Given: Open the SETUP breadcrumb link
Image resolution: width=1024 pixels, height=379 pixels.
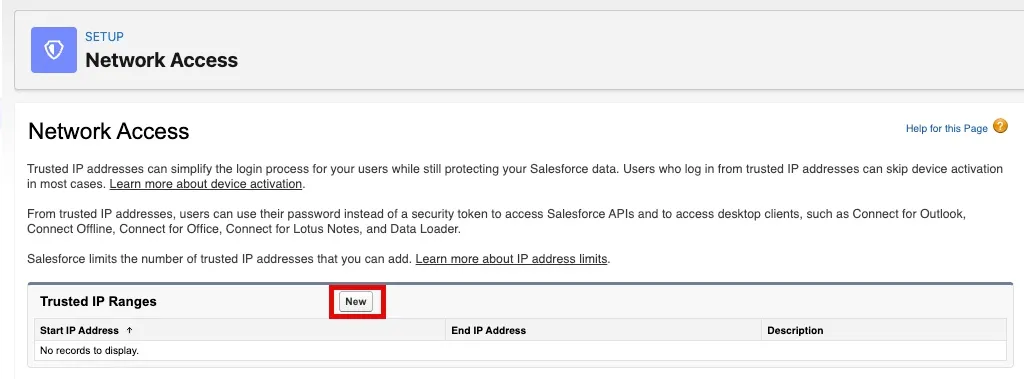Looking at the screenshot, I should 104,37.
